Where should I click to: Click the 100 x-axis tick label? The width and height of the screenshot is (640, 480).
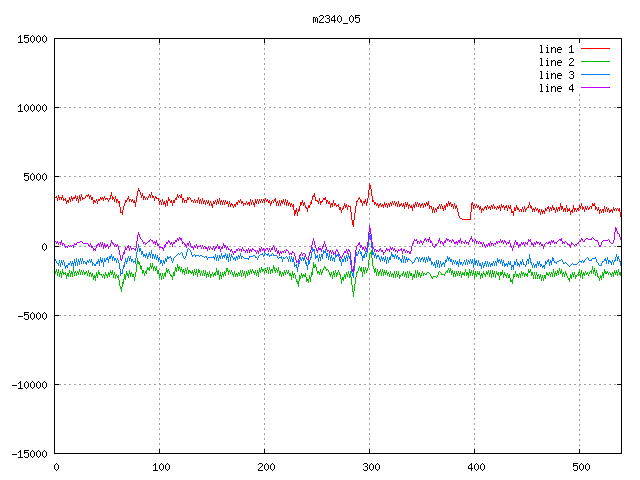(x=160, y=467)
